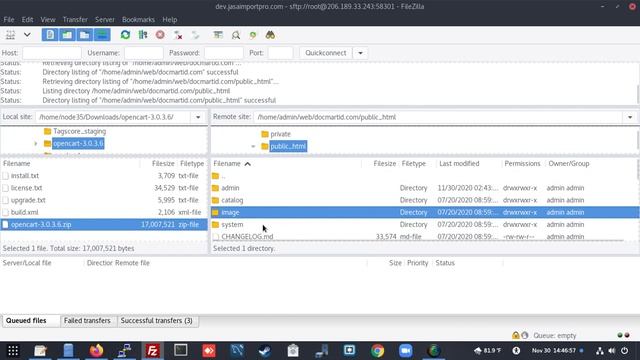Open the Quickconnect history dropdown
Viewport: 640px width, 360px height.
[360, 53]
